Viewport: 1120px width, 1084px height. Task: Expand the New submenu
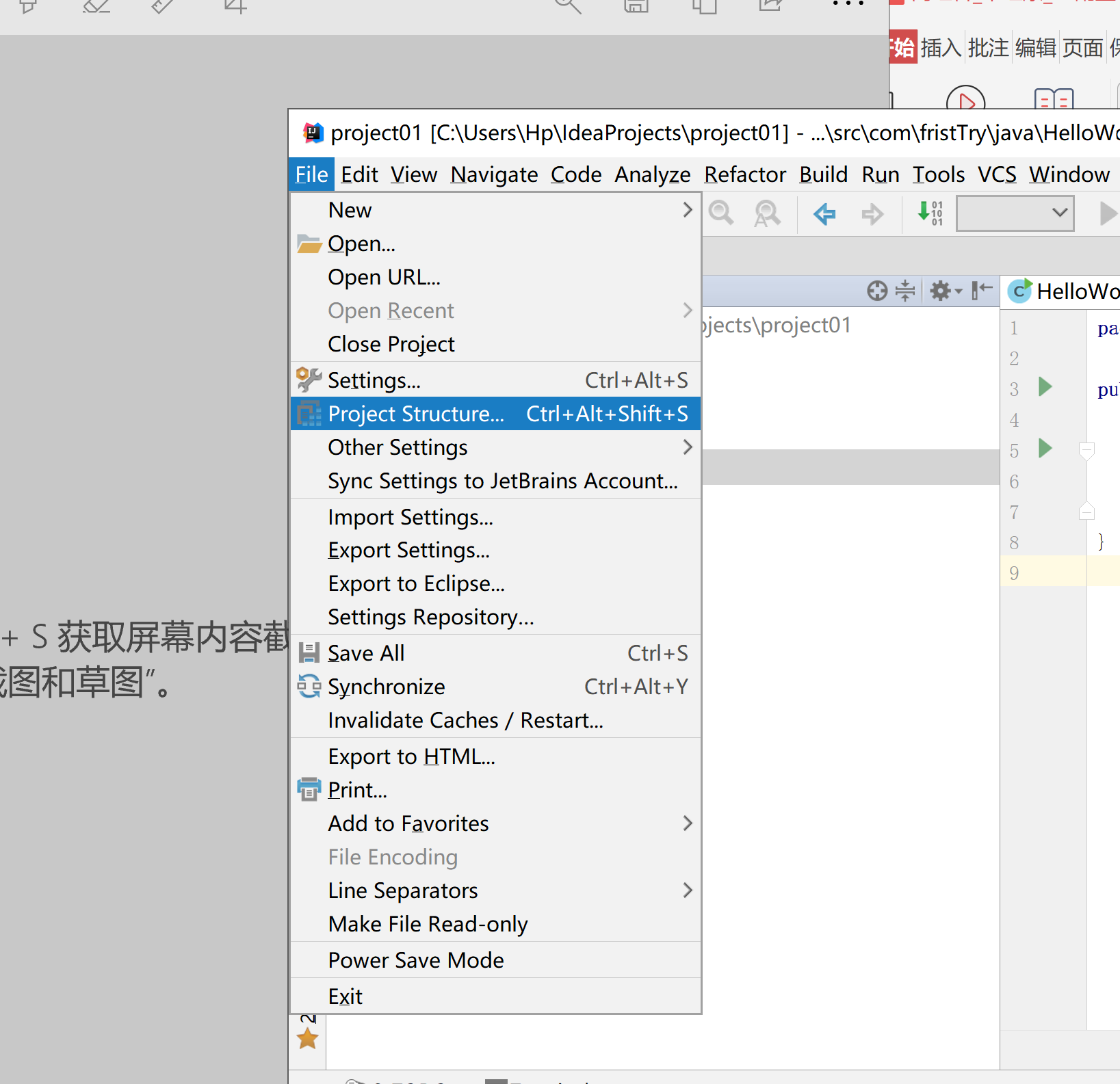496,210
